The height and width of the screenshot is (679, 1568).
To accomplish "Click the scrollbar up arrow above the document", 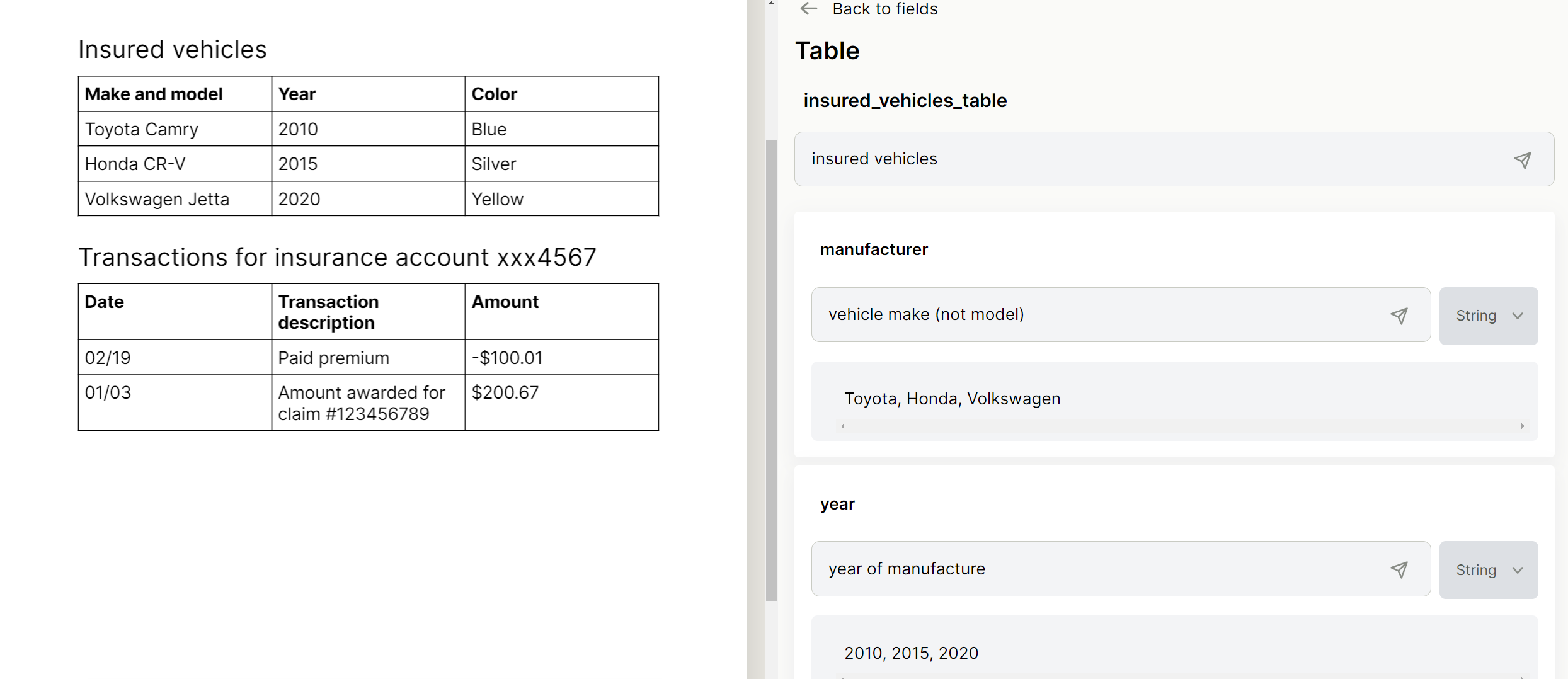I will point(771,4).
